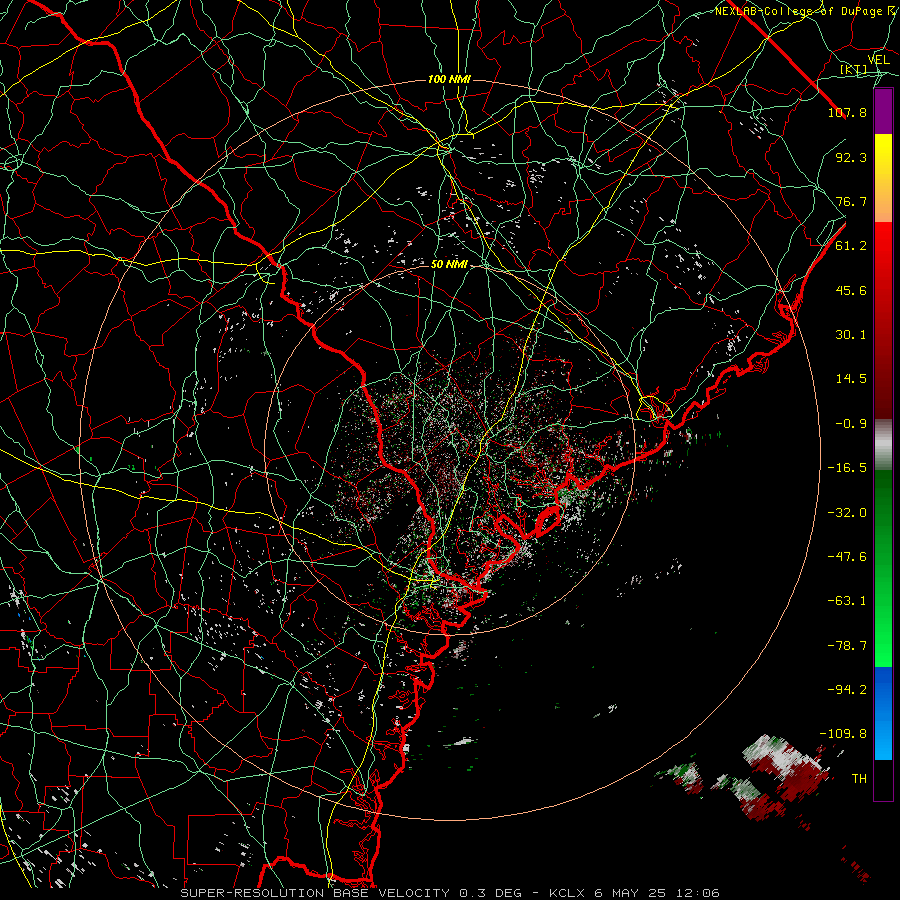Click the -0.9 legend value

coord(851,424)
